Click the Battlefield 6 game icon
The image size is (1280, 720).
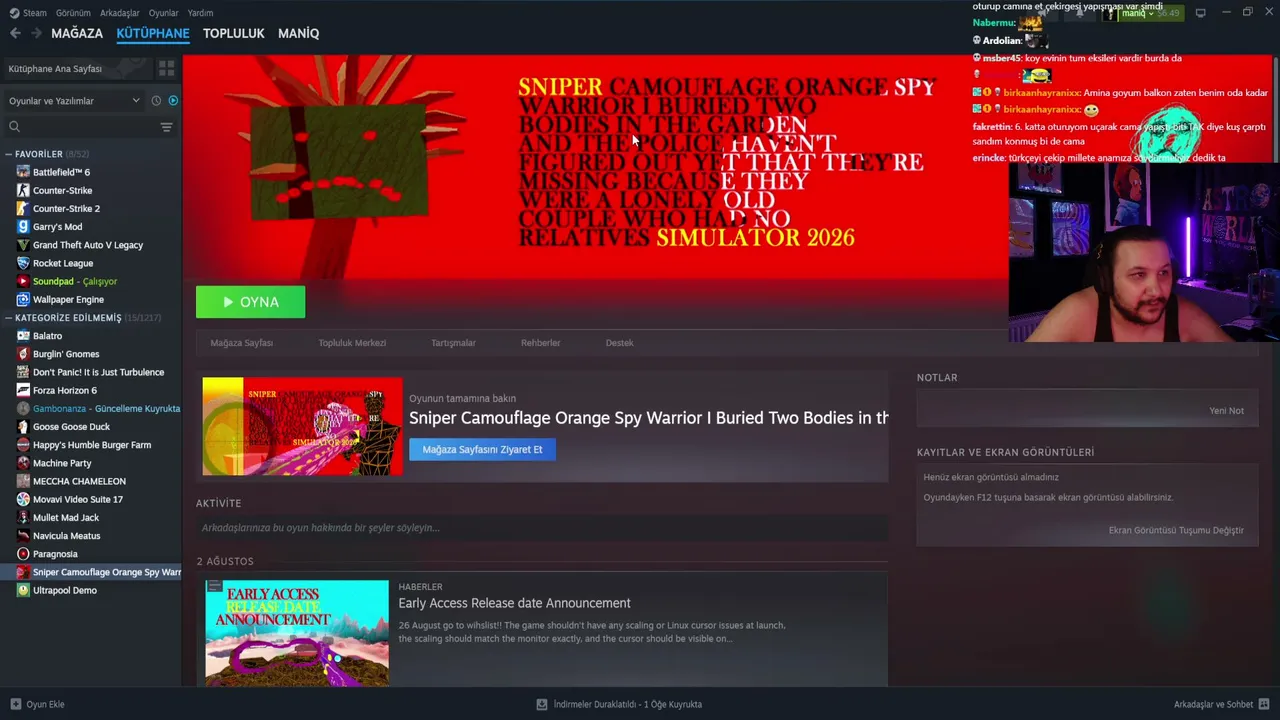click(x=23, y=172)
